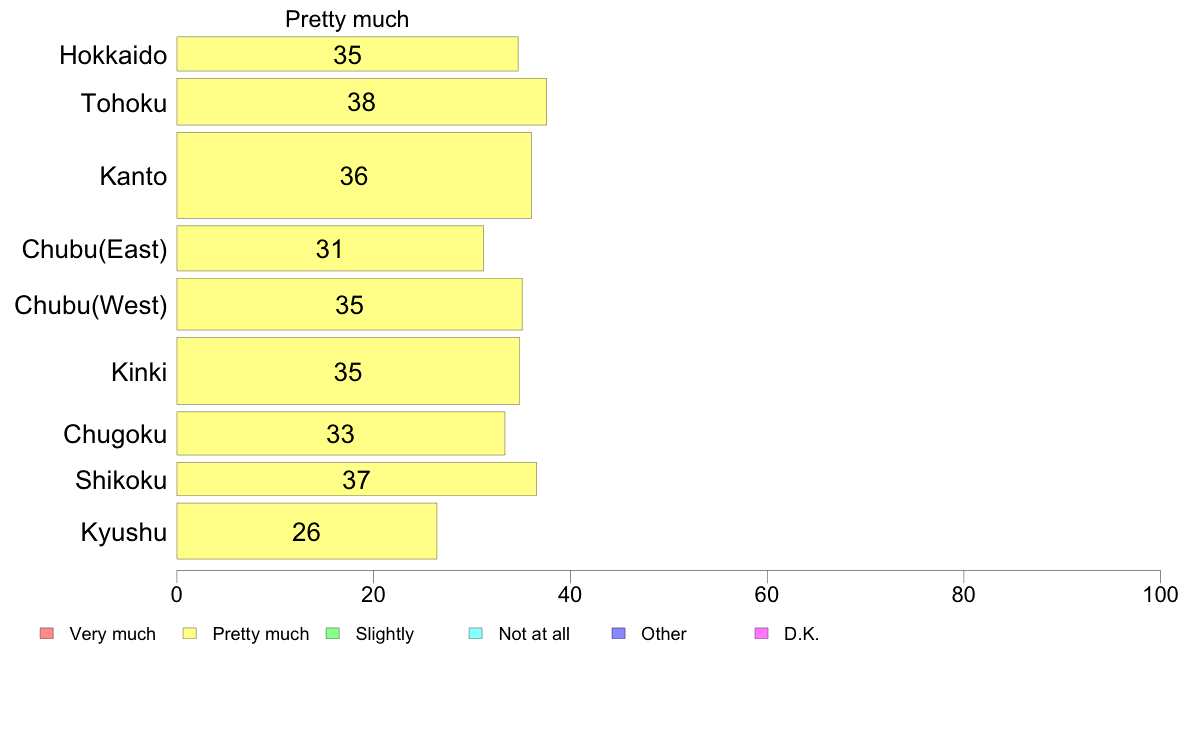Image resolution: width=1188 pixels, height=736 pixels.
Task: Select the Tohoku bar labeled 38
Action: click(361, 102)
